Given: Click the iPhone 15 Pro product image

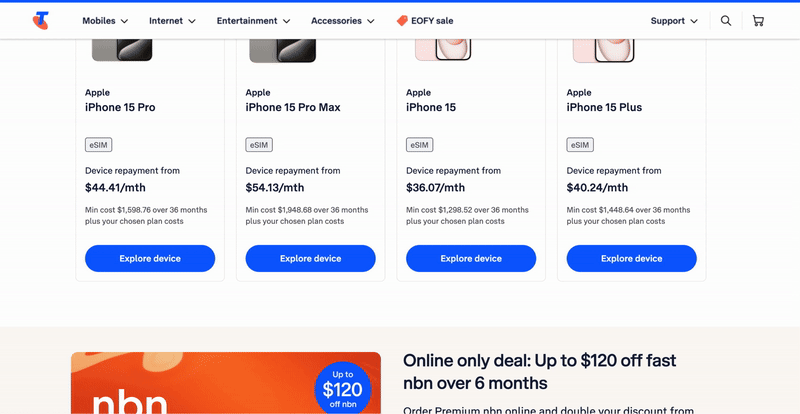Looking at the screenshot, I should 122,50.
